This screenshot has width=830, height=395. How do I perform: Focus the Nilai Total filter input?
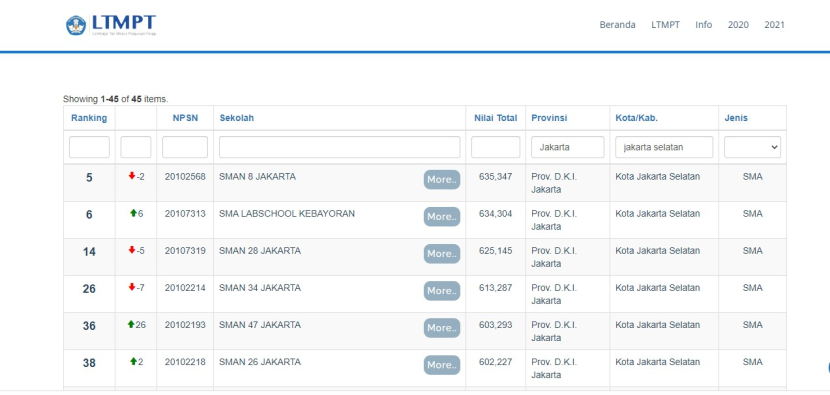tap(495, 147)
